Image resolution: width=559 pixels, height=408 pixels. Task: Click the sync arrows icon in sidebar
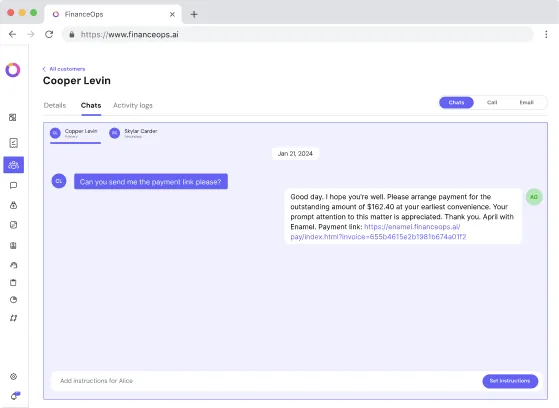13,318
